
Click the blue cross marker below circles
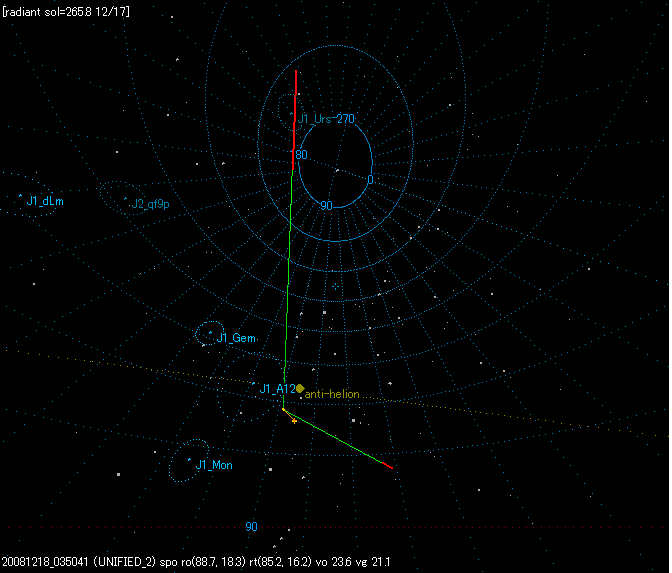point(336,286)
